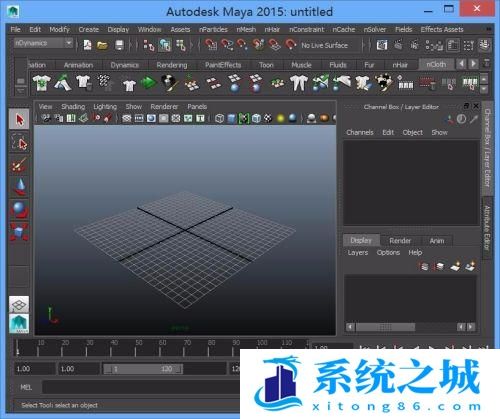Switch to the nHair shelf tab
This screenshot has height=419, width=500.
pyautogui.click(x=400, y=65)
